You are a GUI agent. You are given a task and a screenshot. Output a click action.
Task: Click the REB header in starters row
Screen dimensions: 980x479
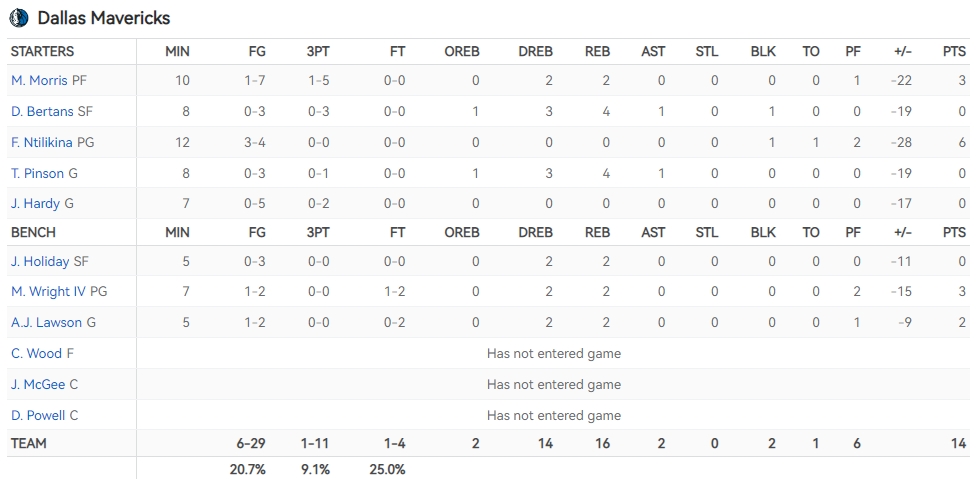(x=598, y=52)
